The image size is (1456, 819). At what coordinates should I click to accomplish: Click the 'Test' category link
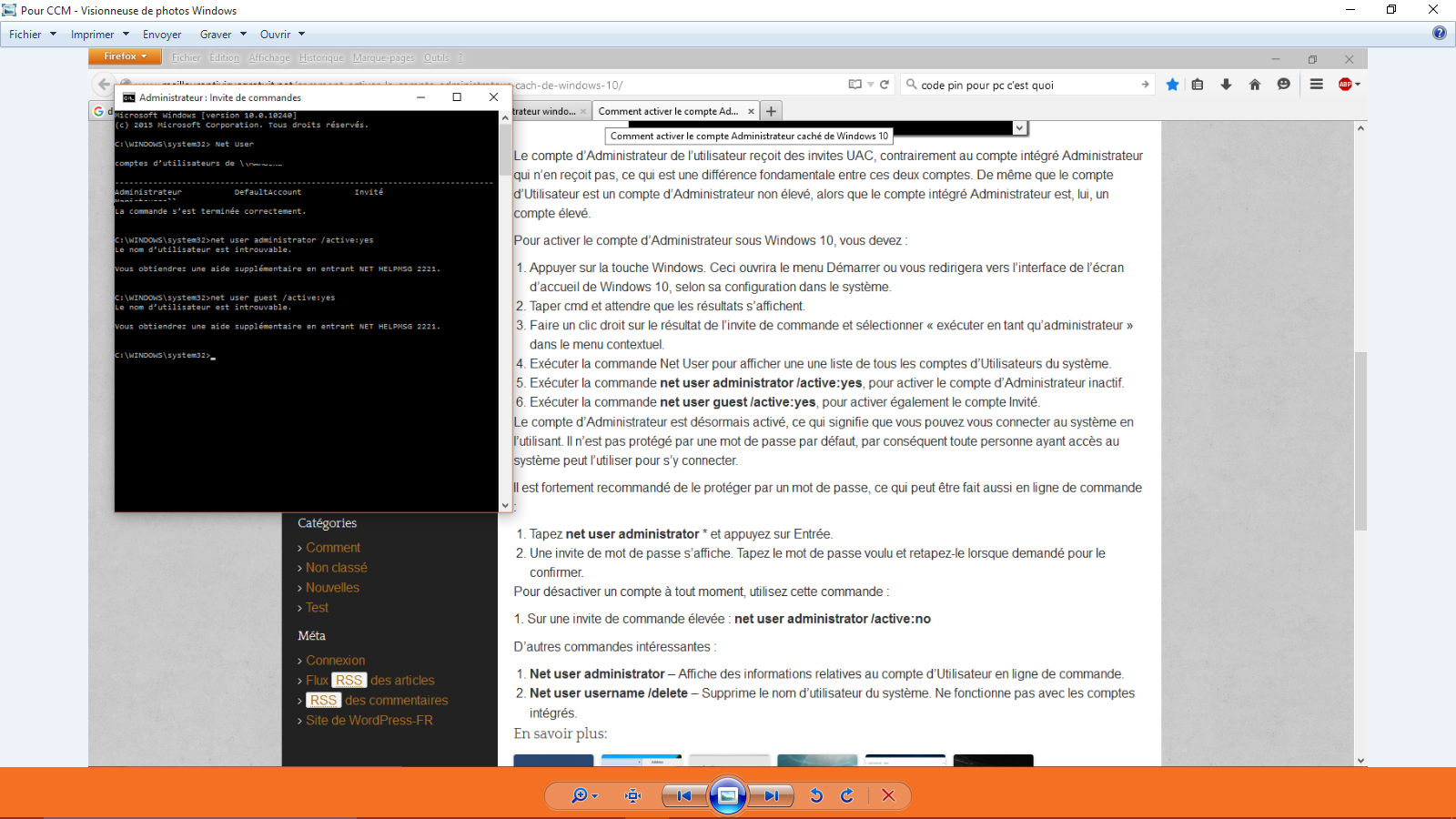pyautogui.click(x=317, y=608)
